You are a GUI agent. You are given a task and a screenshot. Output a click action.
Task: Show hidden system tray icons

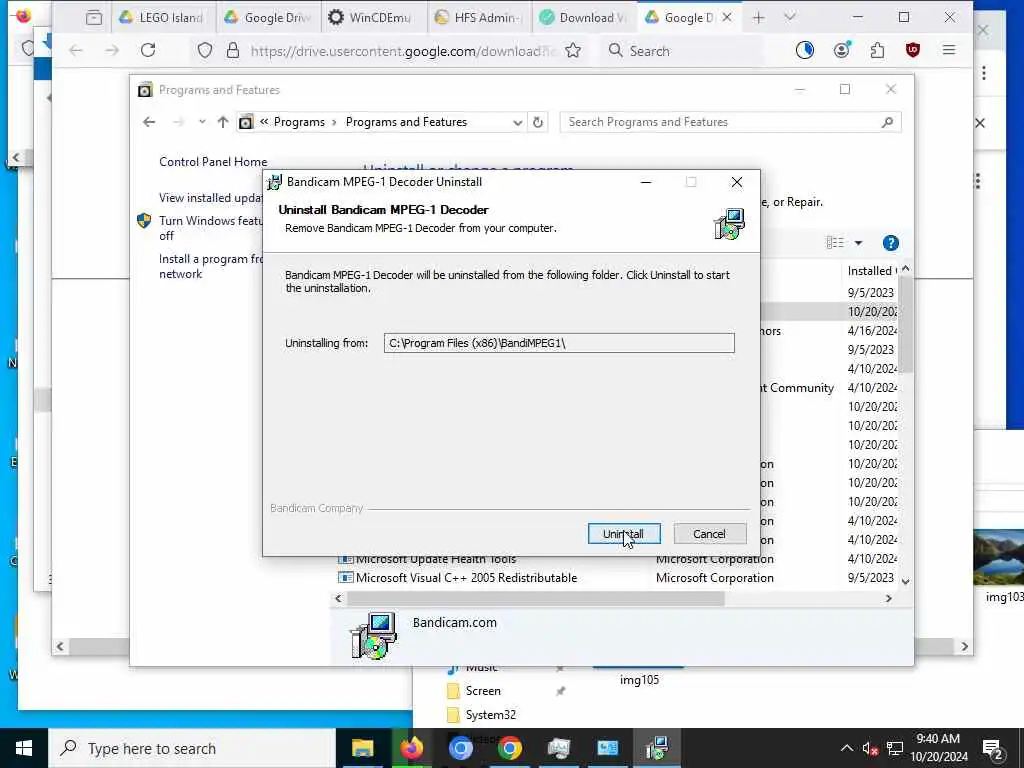tap(846, 748)
